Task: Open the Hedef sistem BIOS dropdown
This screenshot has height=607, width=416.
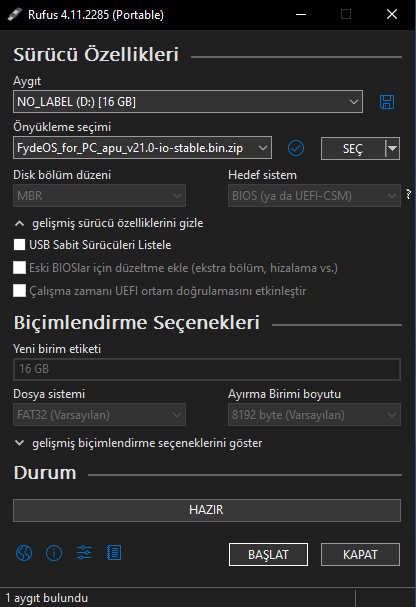Action: (x=314, y=195)
